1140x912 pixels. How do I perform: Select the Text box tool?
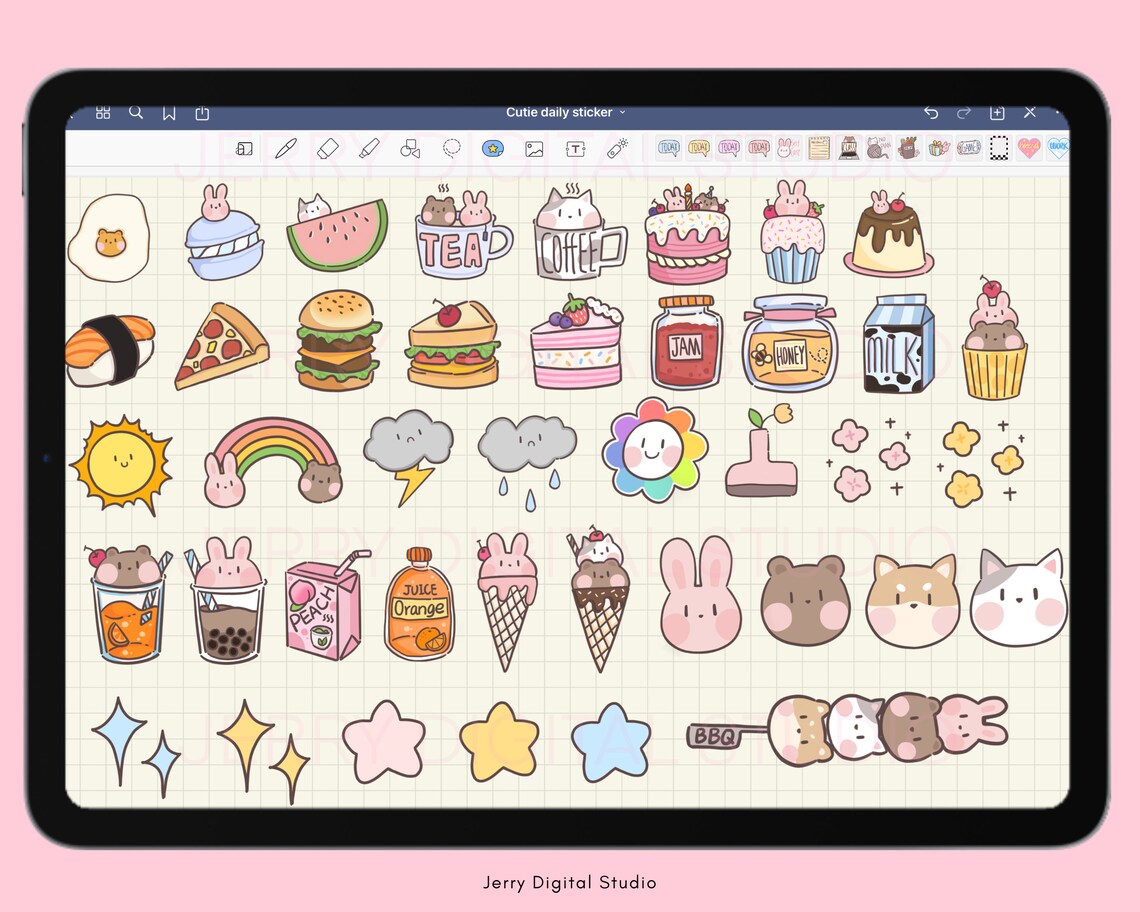(575, 149)
